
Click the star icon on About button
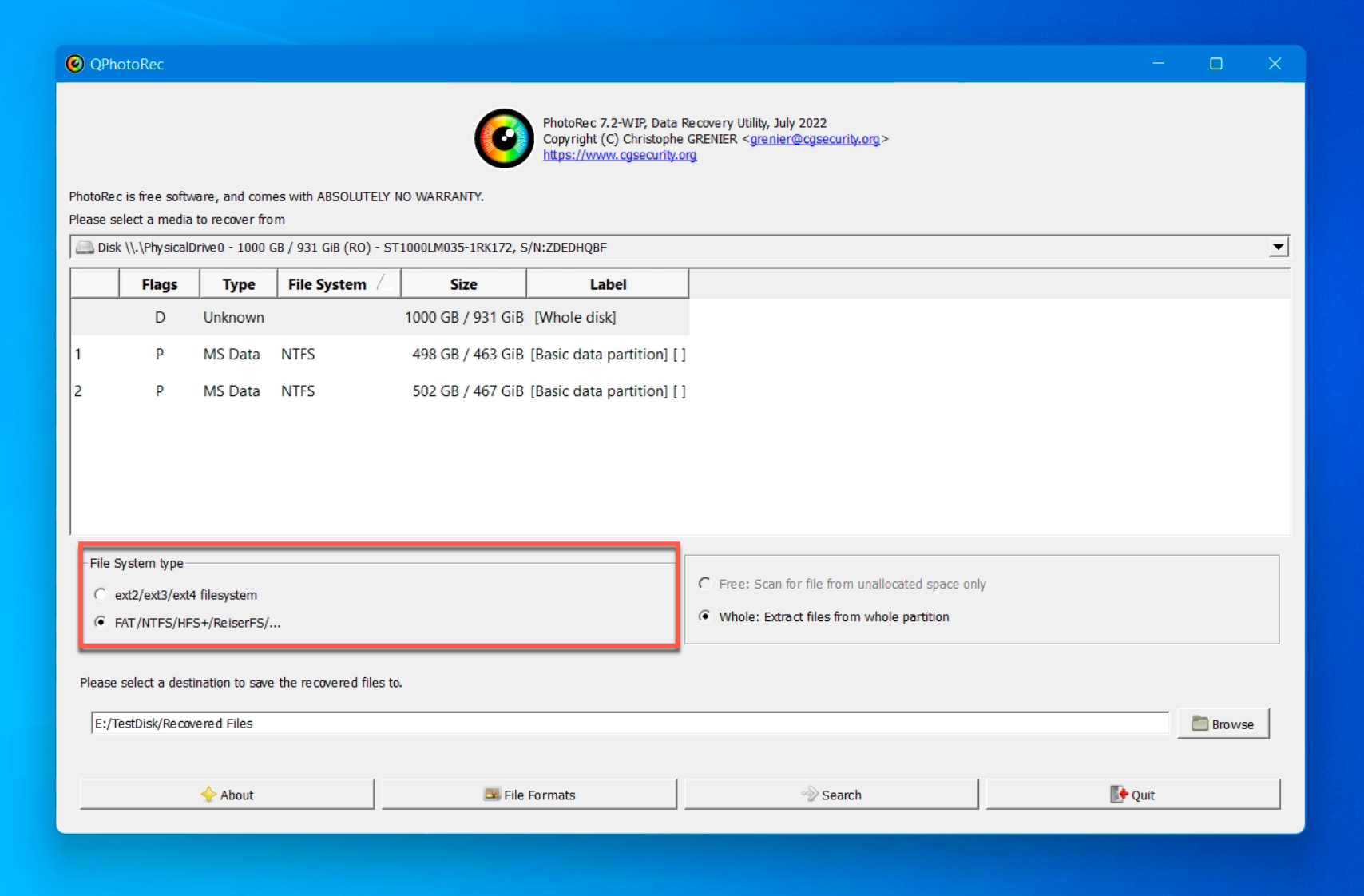(208, 795)
